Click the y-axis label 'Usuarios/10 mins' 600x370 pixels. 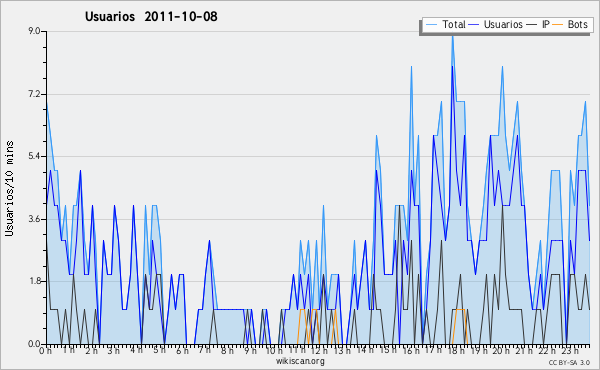coord(9,188)
